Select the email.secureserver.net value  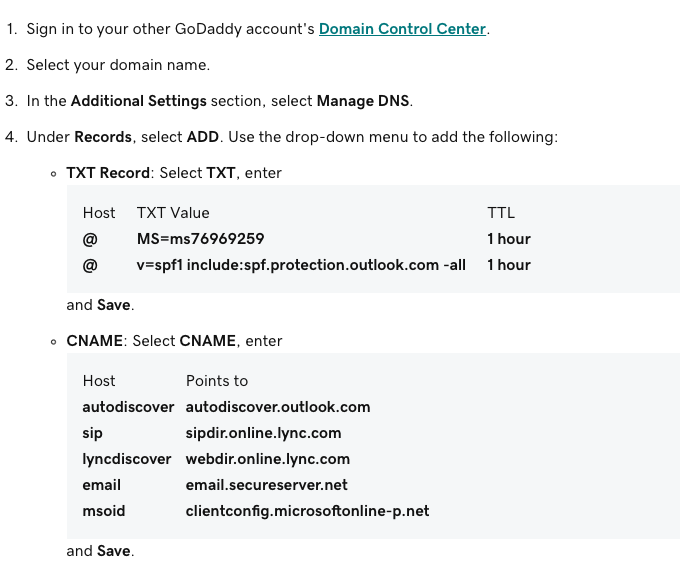point(266,485)
